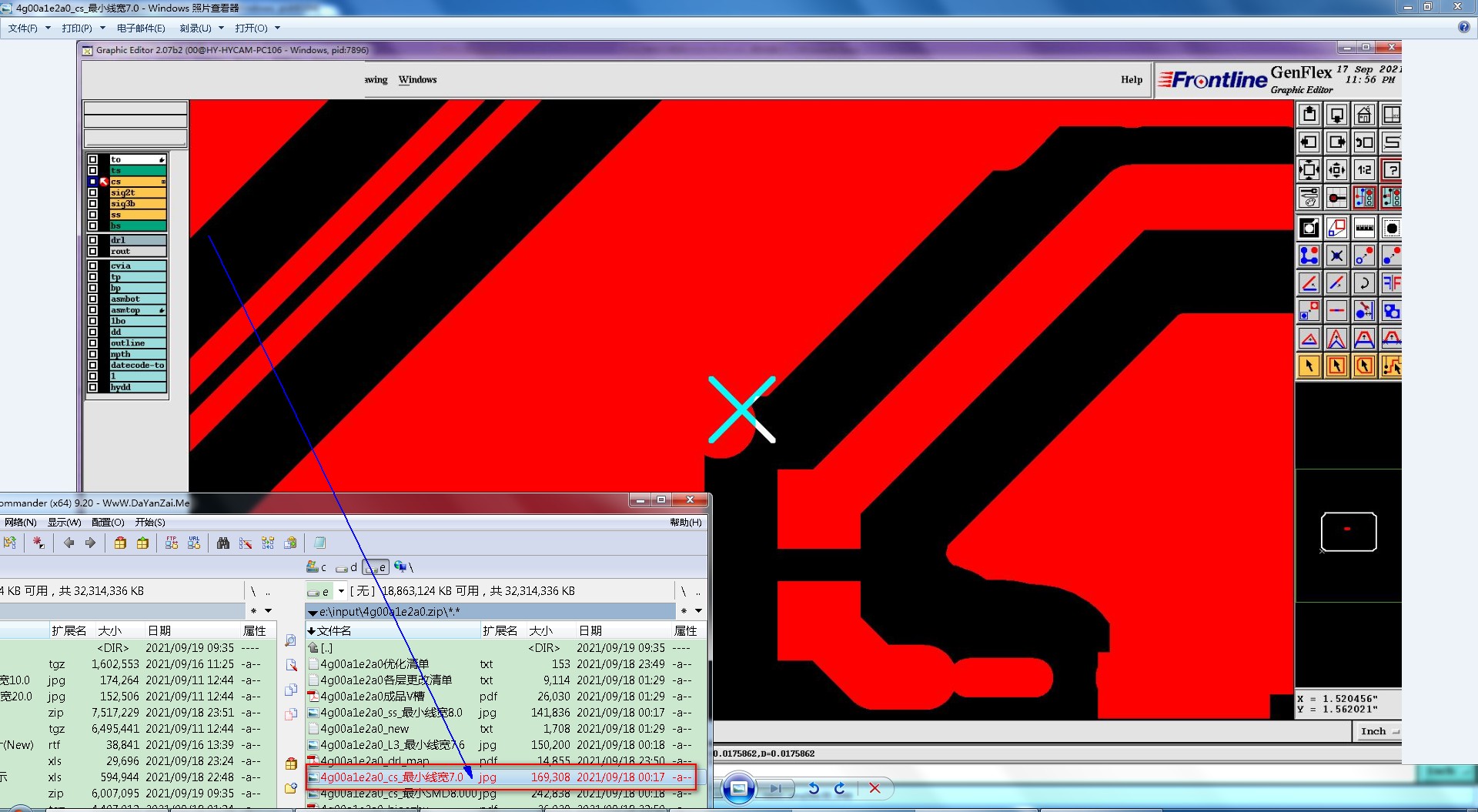Switch to drive c button in Commander

[316, 567]
